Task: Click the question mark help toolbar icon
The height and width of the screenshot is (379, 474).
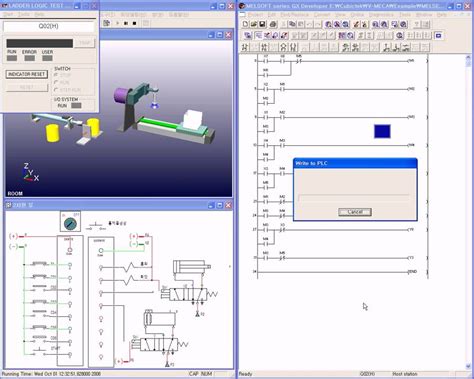Action: click(x=416, y=24)
